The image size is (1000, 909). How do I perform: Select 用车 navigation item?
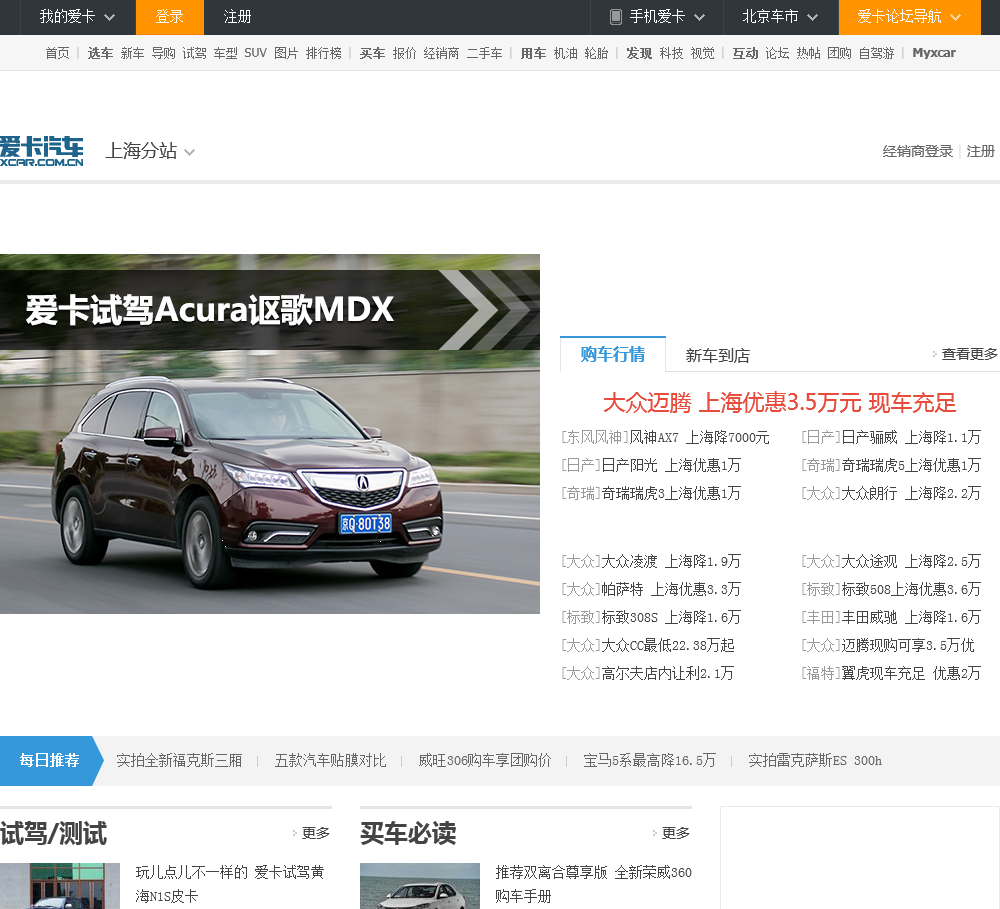click(533, 53)
